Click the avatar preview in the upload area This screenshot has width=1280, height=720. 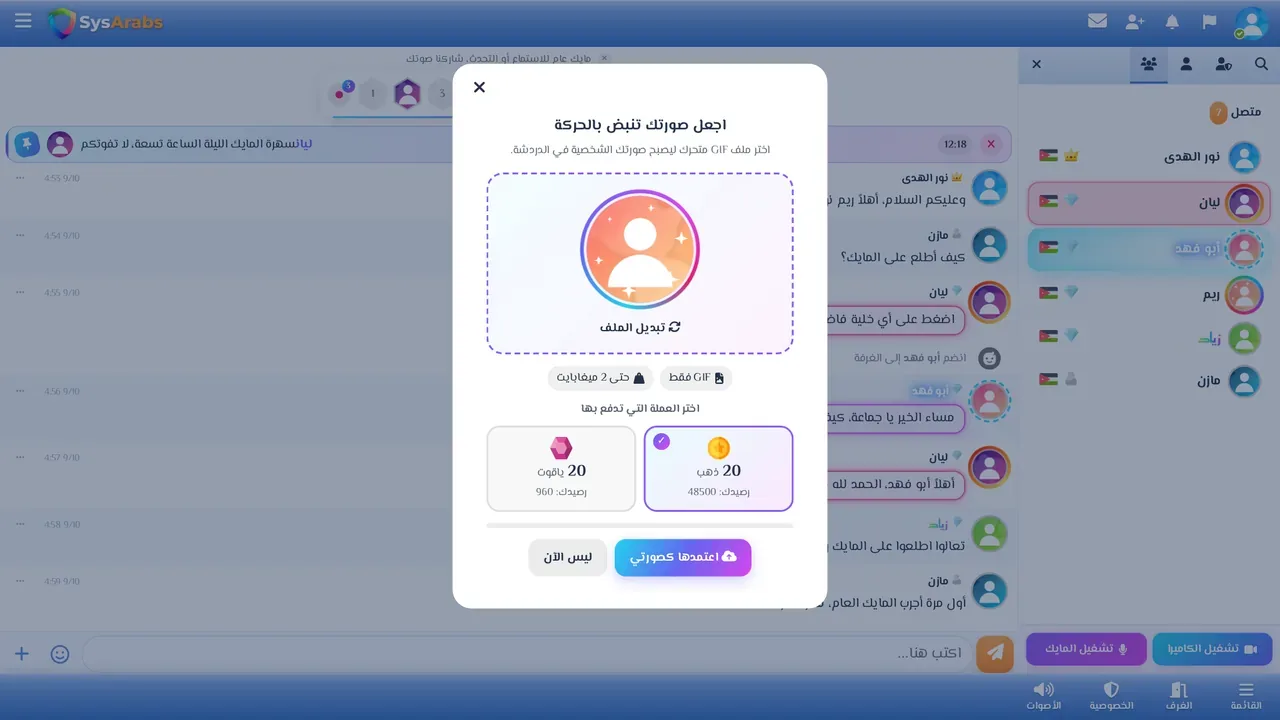point(640,249)
